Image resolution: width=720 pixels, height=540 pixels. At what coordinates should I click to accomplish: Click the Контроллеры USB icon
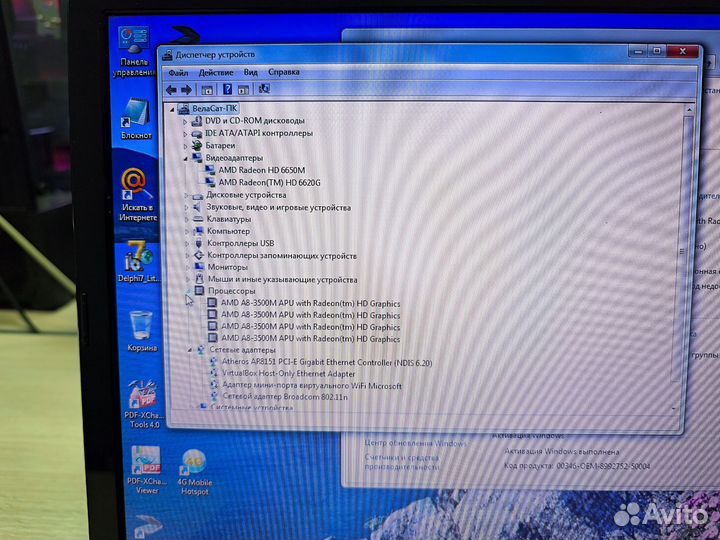pos(199,243)
